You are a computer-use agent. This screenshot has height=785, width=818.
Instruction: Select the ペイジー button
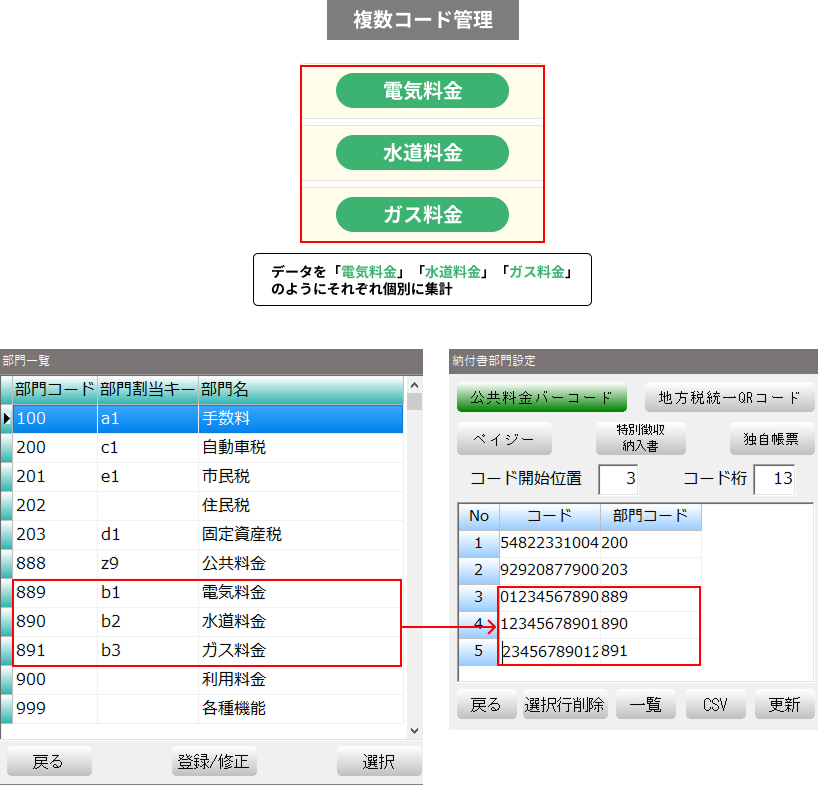click(x=496, y=439)
